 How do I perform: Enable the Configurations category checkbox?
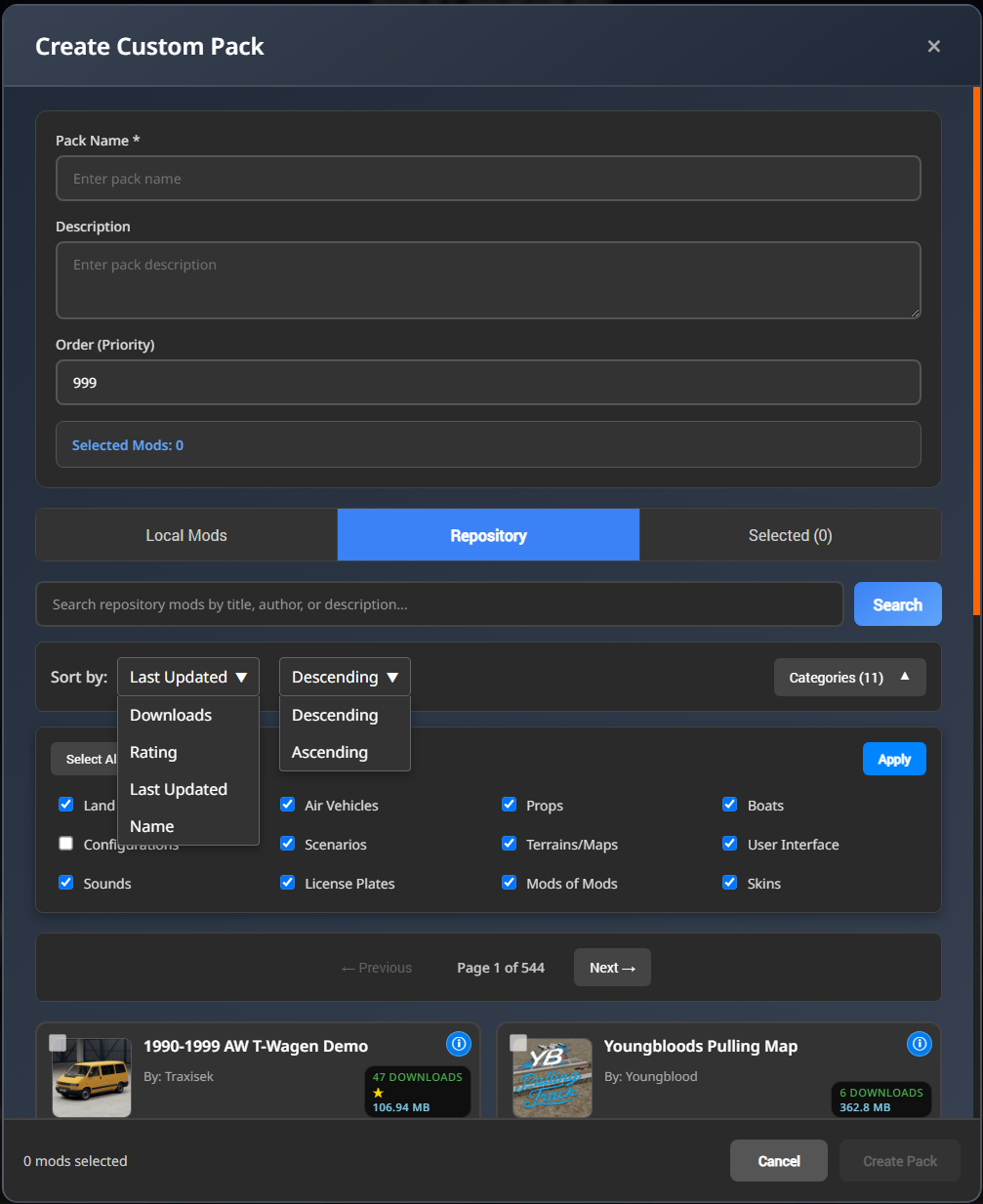66,844
